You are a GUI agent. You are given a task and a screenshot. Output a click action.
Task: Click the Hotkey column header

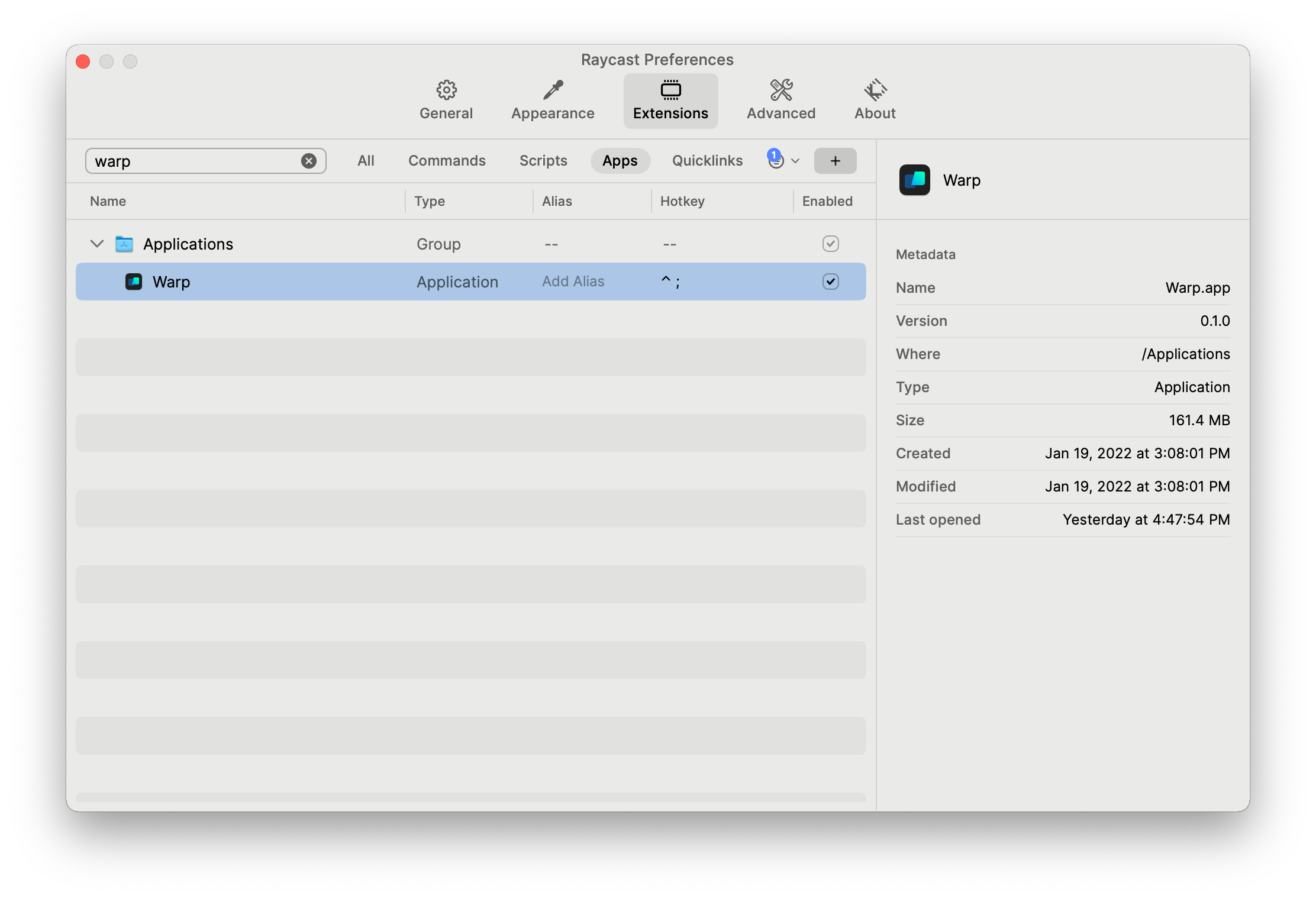682,201
